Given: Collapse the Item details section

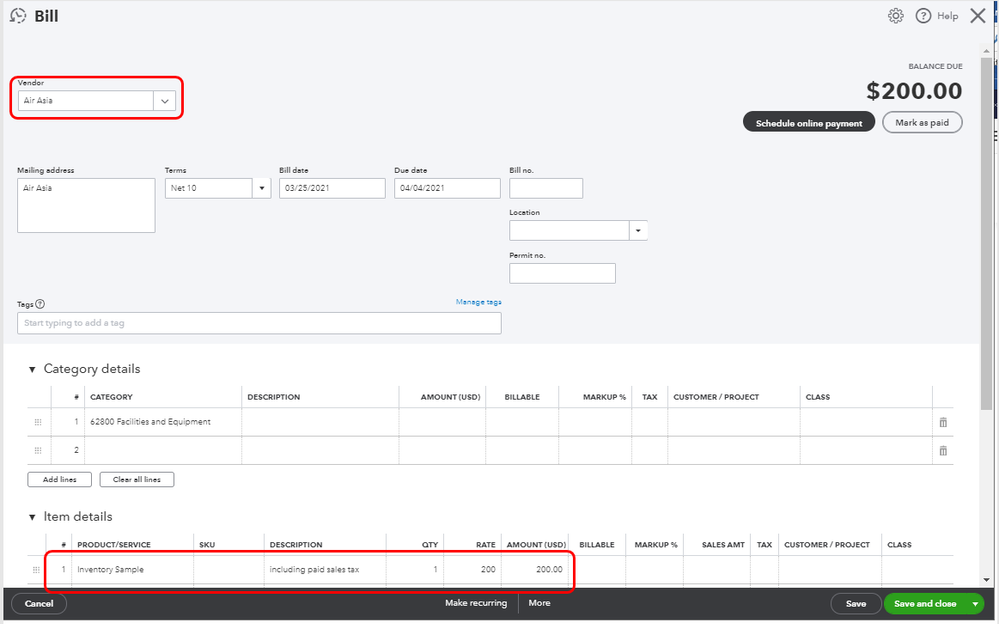Looking at the screenshot, I should point(32,517).
